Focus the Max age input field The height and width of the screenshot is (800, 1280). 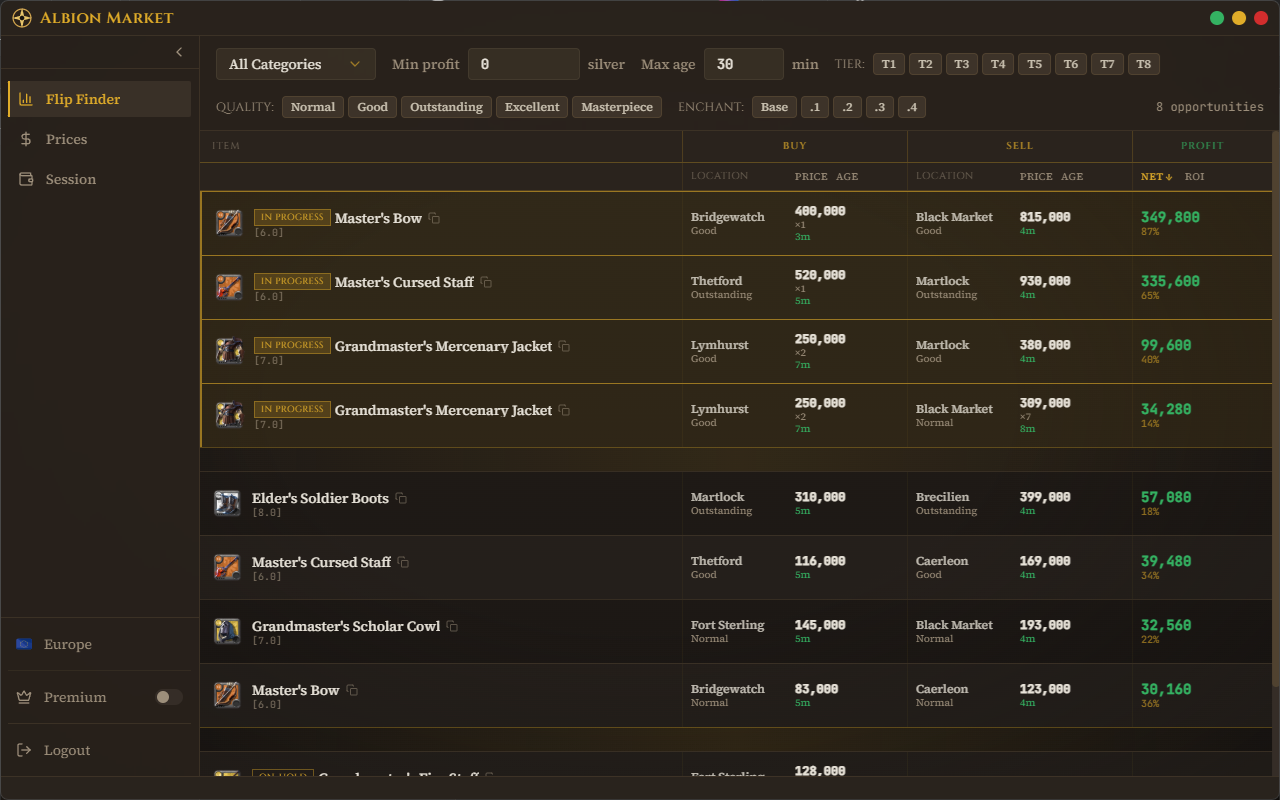point(744,64)
